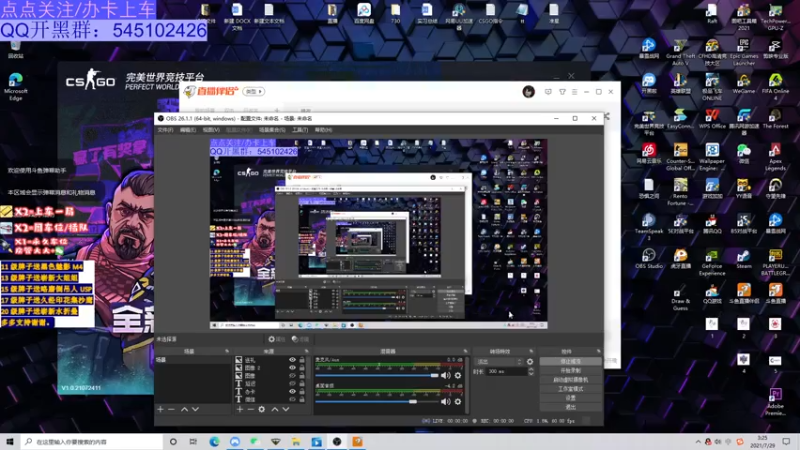The image size is (800, 450).
Task: Toggle lock on top source row
Action: click(x=302, y=360)
